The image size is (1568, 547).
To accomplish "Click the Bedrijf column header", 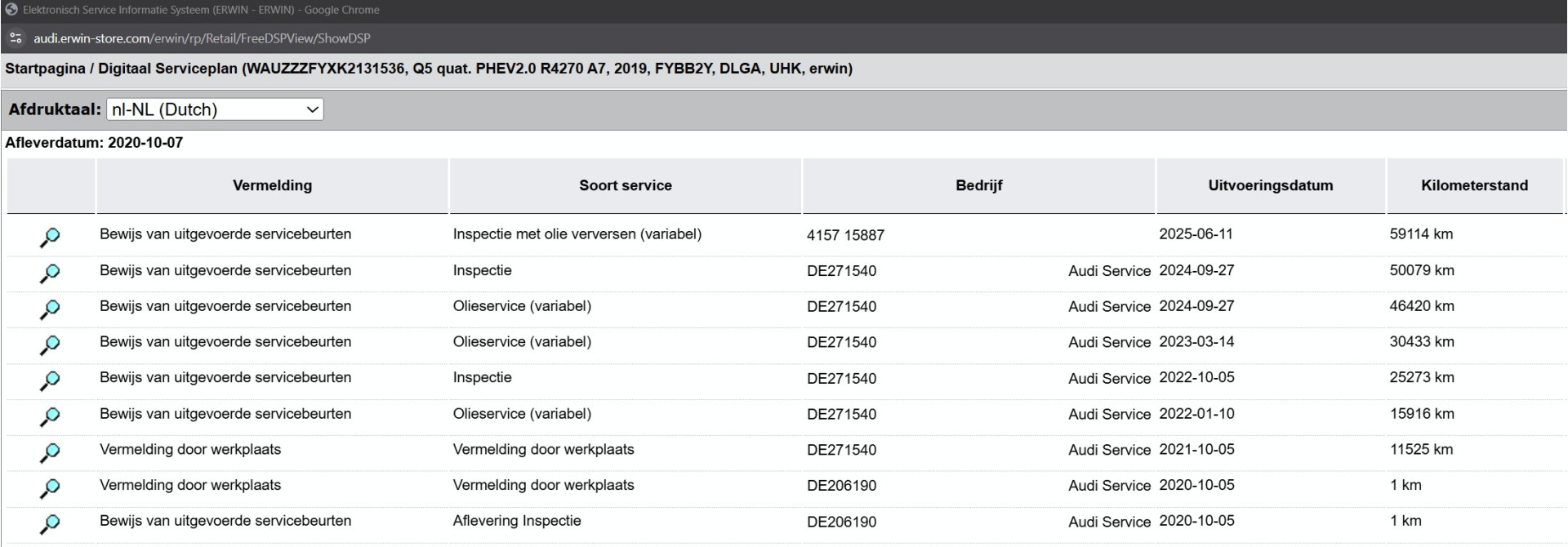I will coord(979,185).
